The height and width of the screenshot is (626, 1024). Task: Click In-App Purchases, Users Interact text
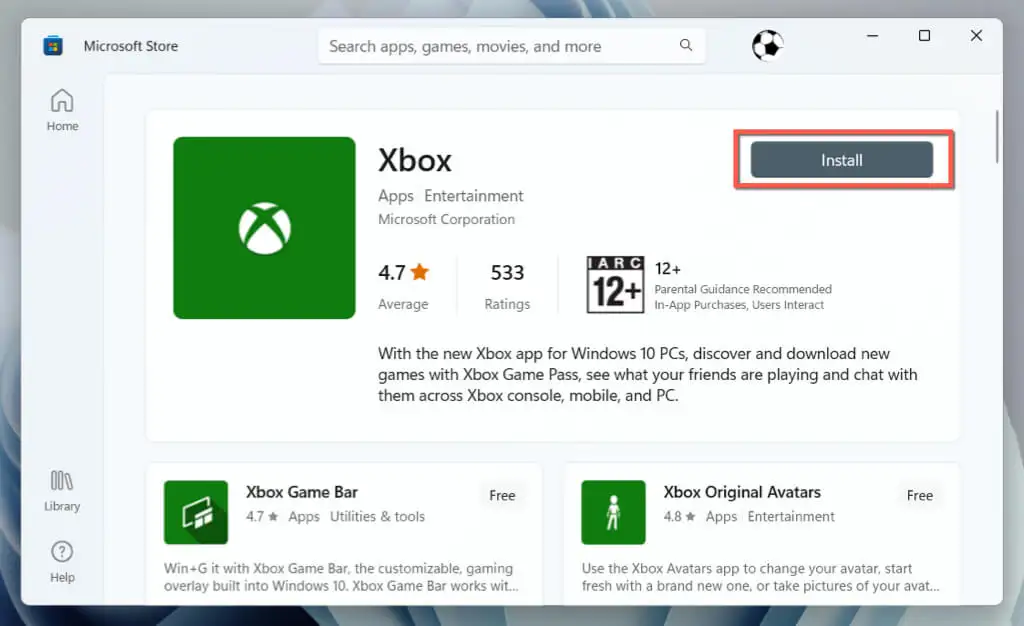(739, 305)
